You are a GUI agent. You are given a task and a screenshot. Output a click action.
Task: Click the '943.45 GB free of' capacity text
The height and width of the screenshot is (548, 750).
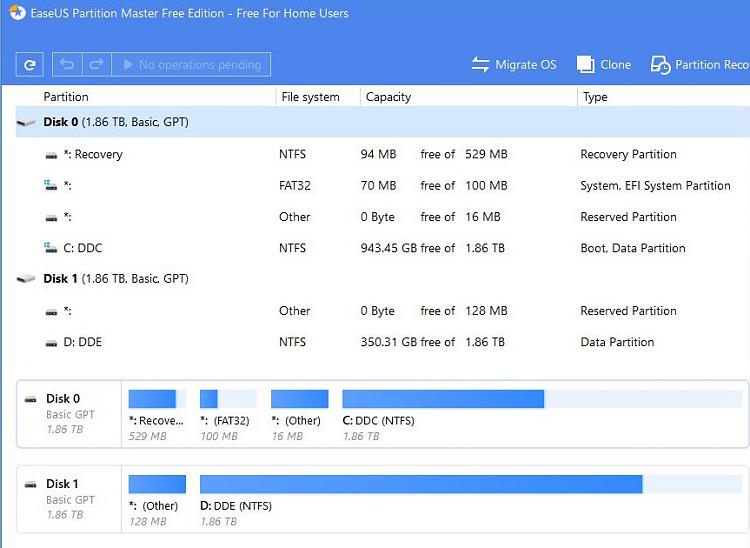pyautogui.click(x=408, y=248)
